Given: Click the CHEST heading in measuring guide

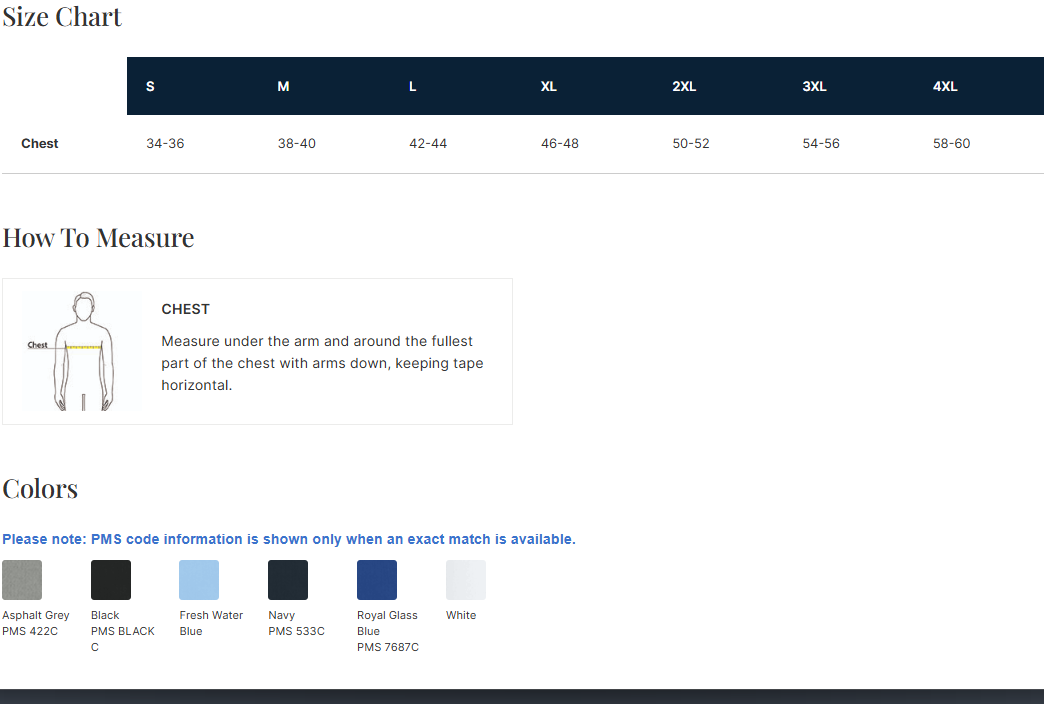Looking at the screenshot, I should 185,309.
